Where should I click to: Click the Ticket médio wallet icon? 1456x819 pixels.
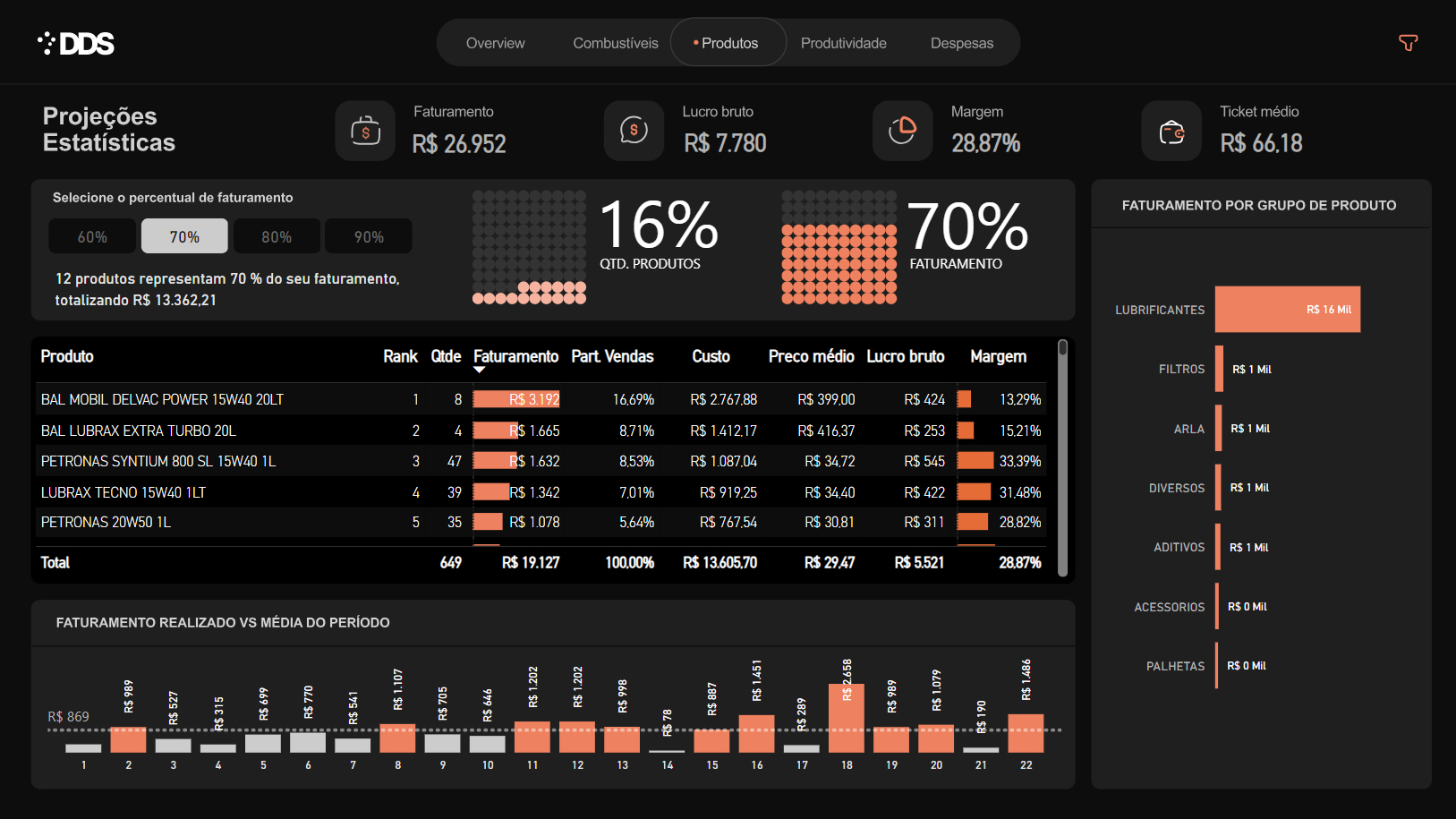1171,131
